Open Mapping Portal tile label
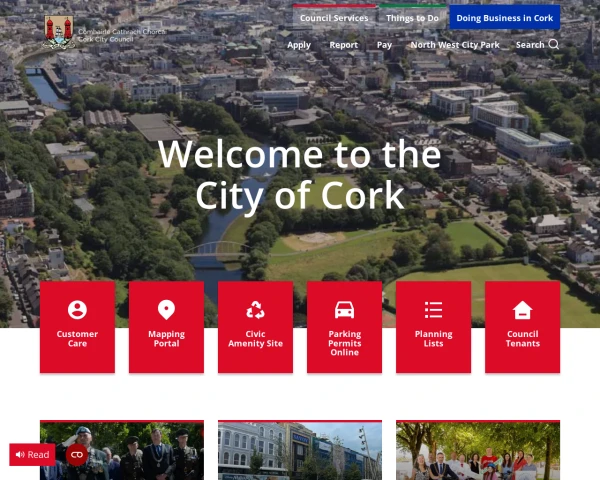The height and width of the screenshot is (480, 600). point(166,338)
